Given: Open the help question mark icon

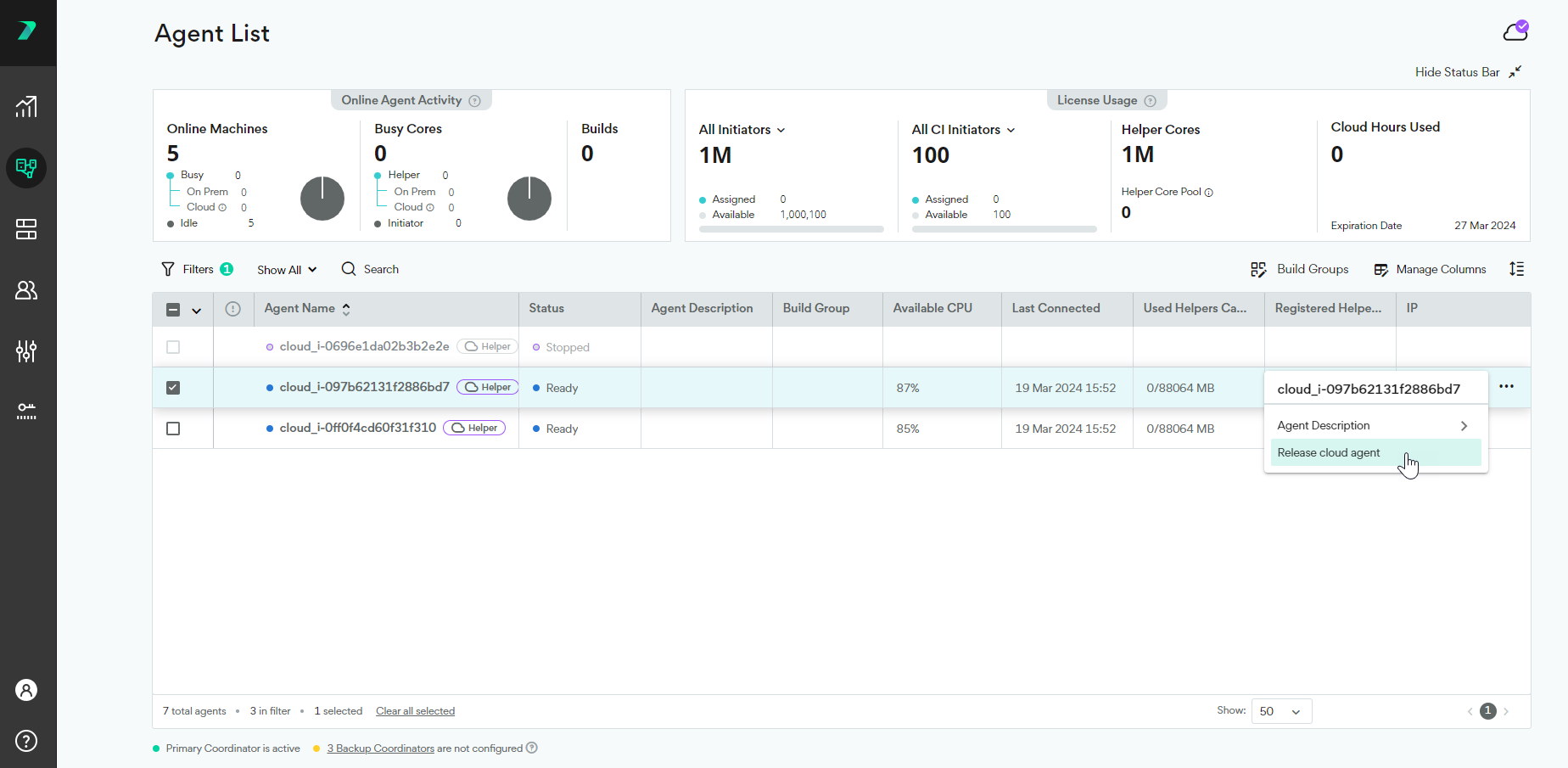Looking at the screenshot, I should pos(26,741).
